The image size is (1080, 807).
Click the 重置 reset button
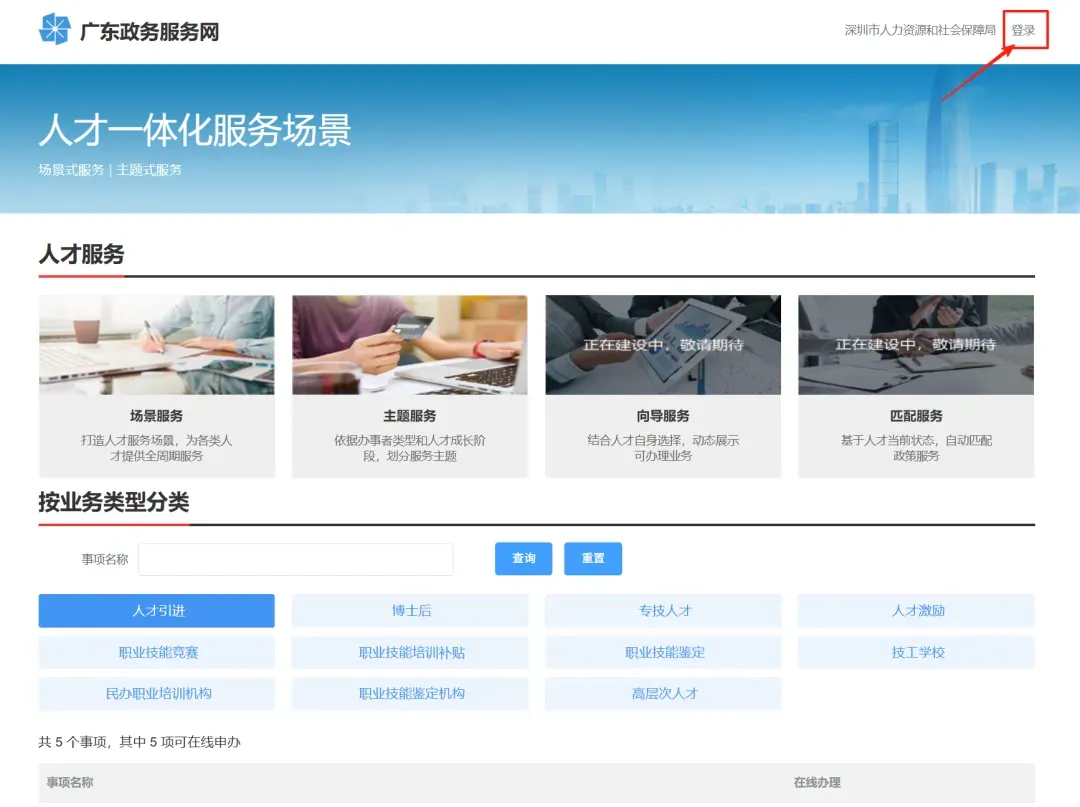coord(593,558)
